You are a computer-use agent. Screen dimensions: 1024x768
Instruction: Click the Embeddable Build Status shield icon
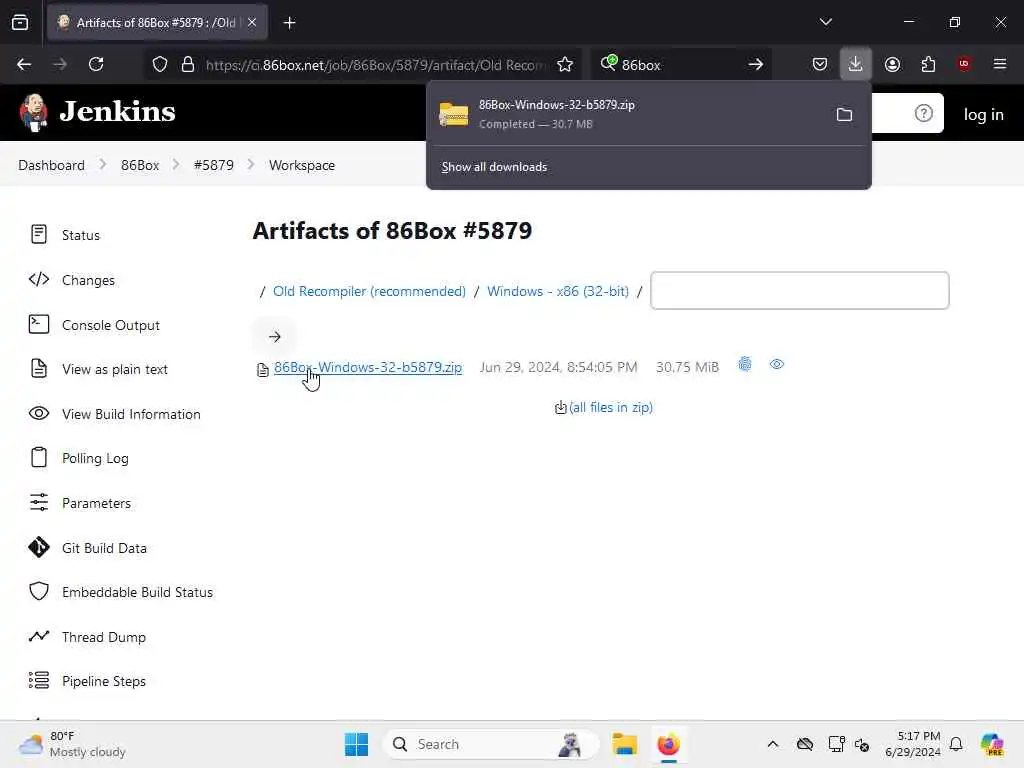point(39,592)
